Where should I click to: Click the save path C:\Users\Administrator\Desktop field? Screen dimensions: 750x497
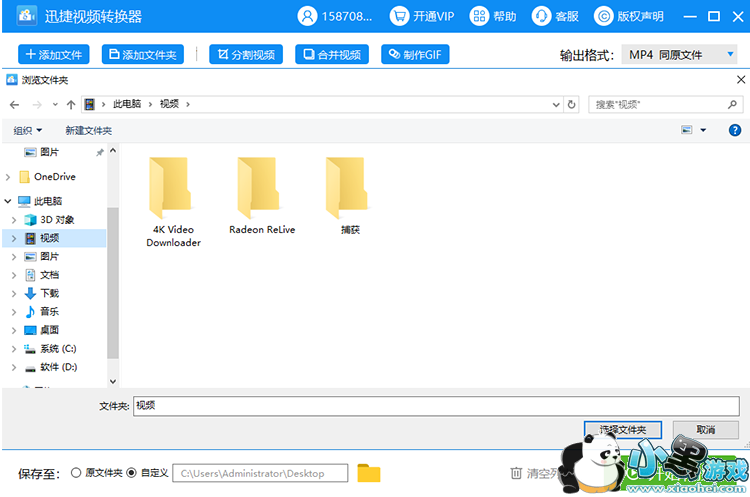(260, 473)
